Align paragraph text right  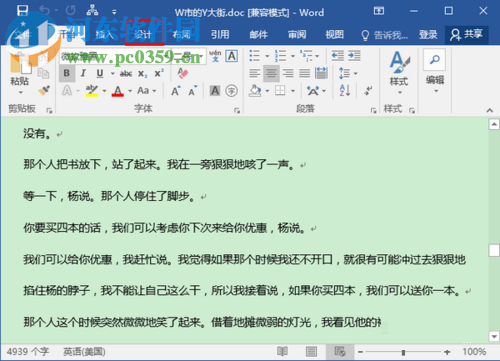288,73
